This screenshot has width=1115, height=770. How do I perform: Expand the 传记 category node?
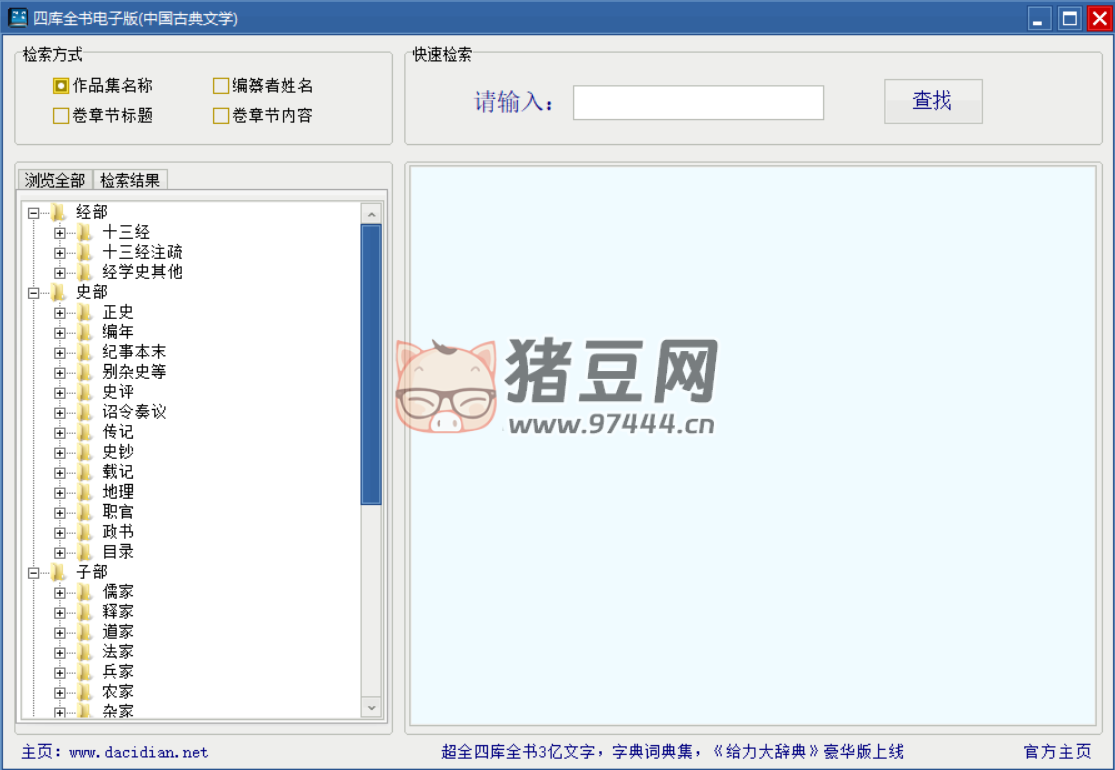[x=60, y=432]
